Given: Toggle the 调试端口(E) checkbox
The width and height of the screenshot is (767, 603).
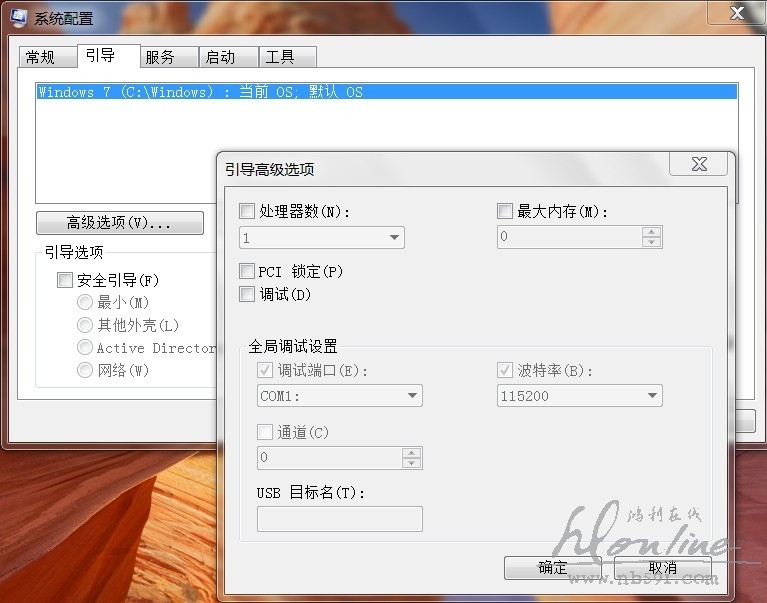Looking at the screenshot, I should point(265,370).
